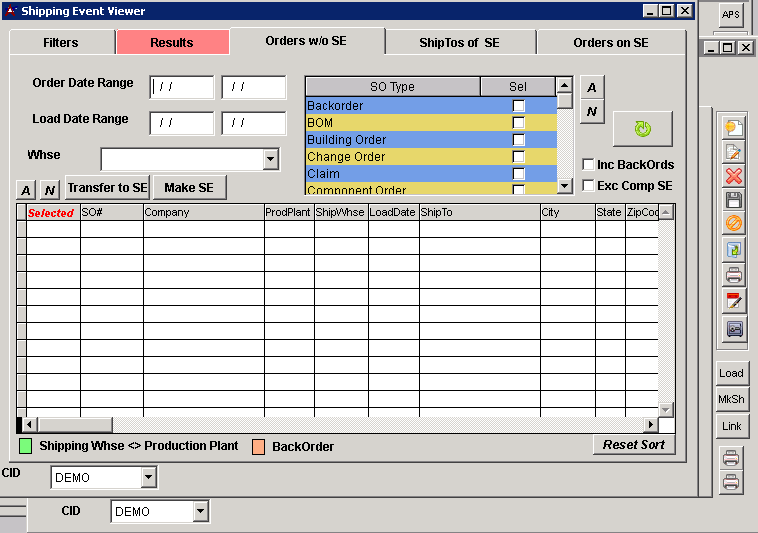This screenshot has width=758, height=533.
Task: Click the new record icon in sidebar
Action: pos(733,128)
